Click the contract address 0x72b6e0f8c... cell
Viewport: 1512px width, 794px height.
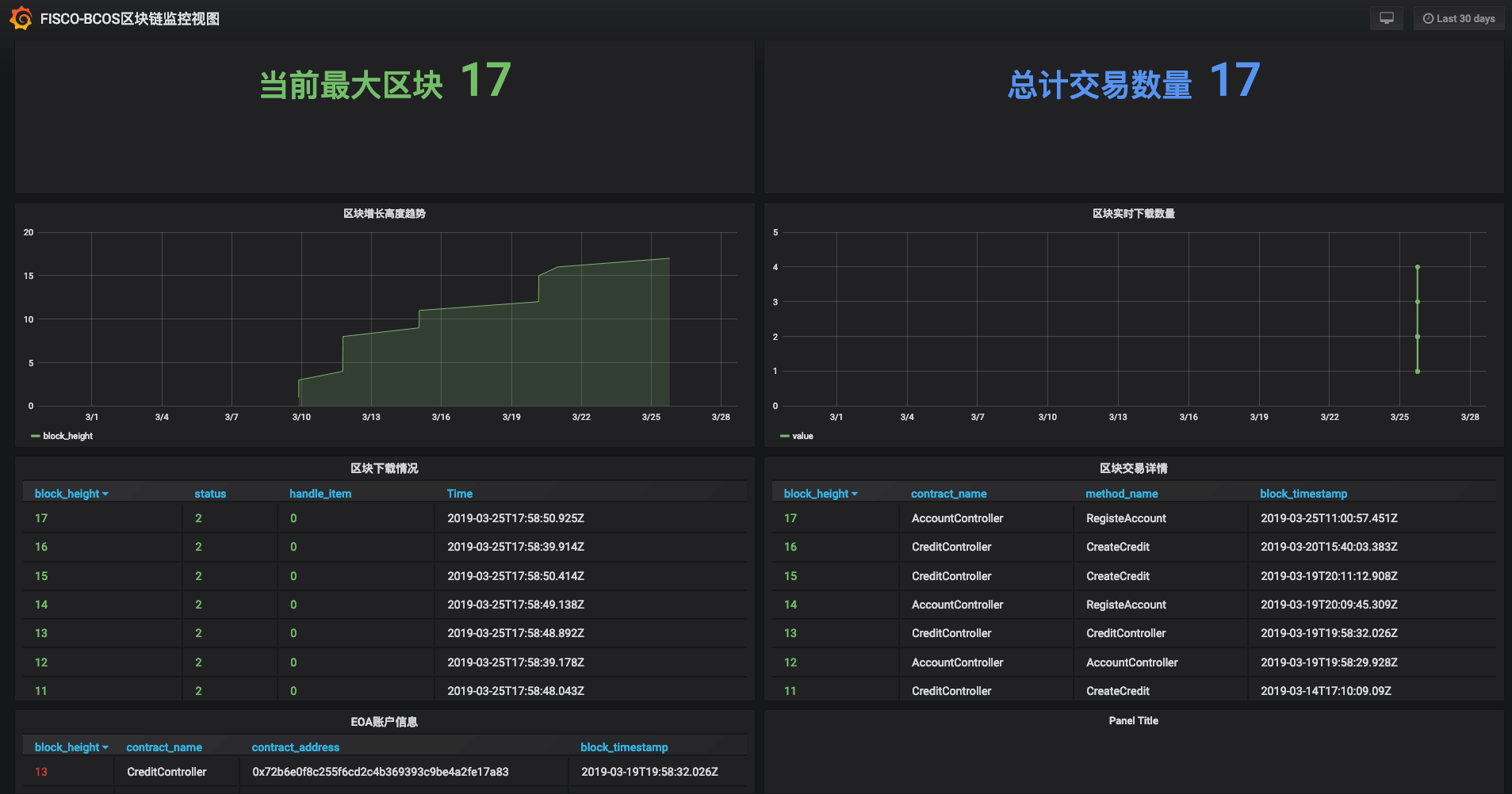381,772
